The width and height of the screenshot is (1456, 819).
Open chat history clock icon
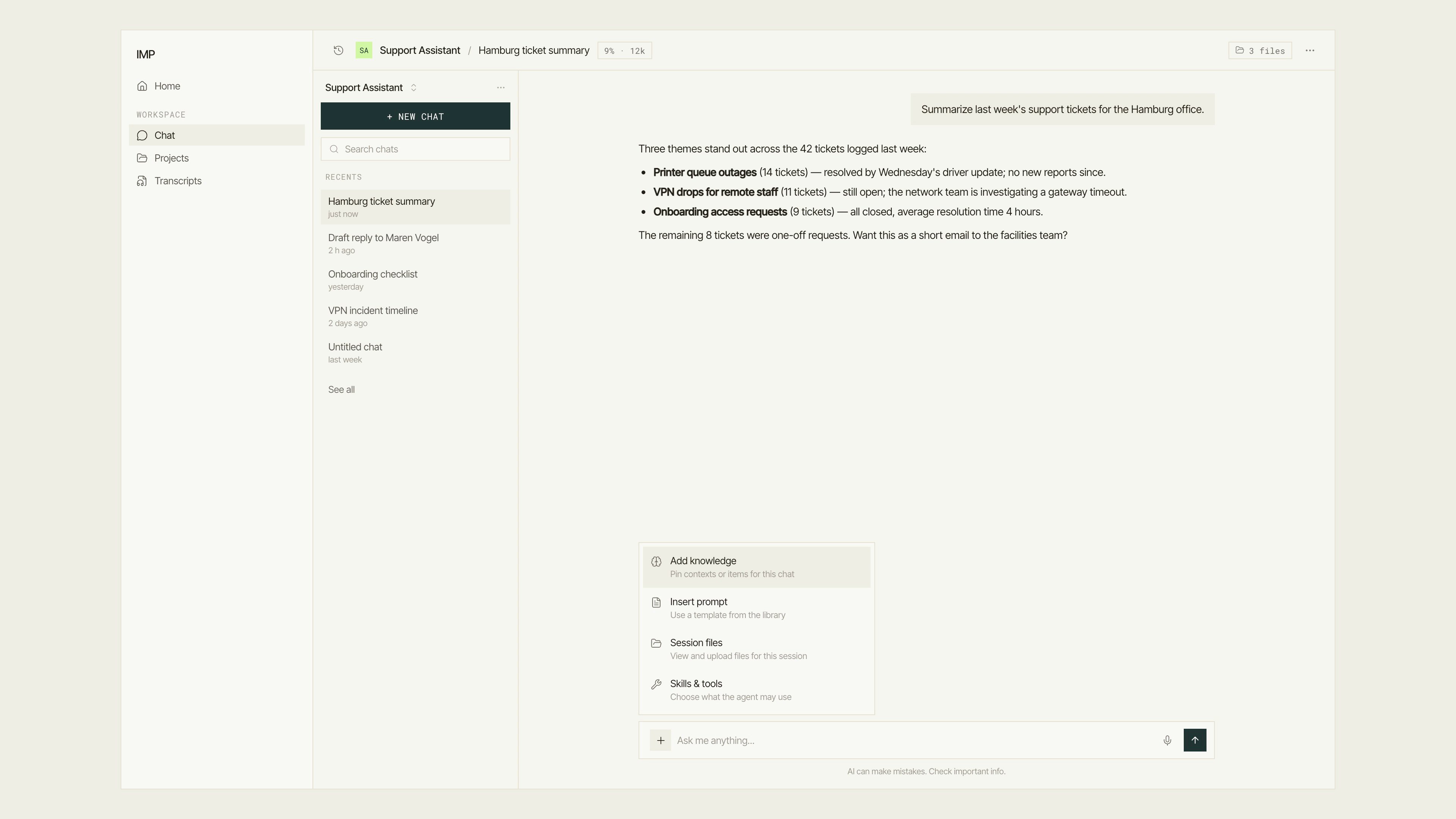(x=338, y=50)
